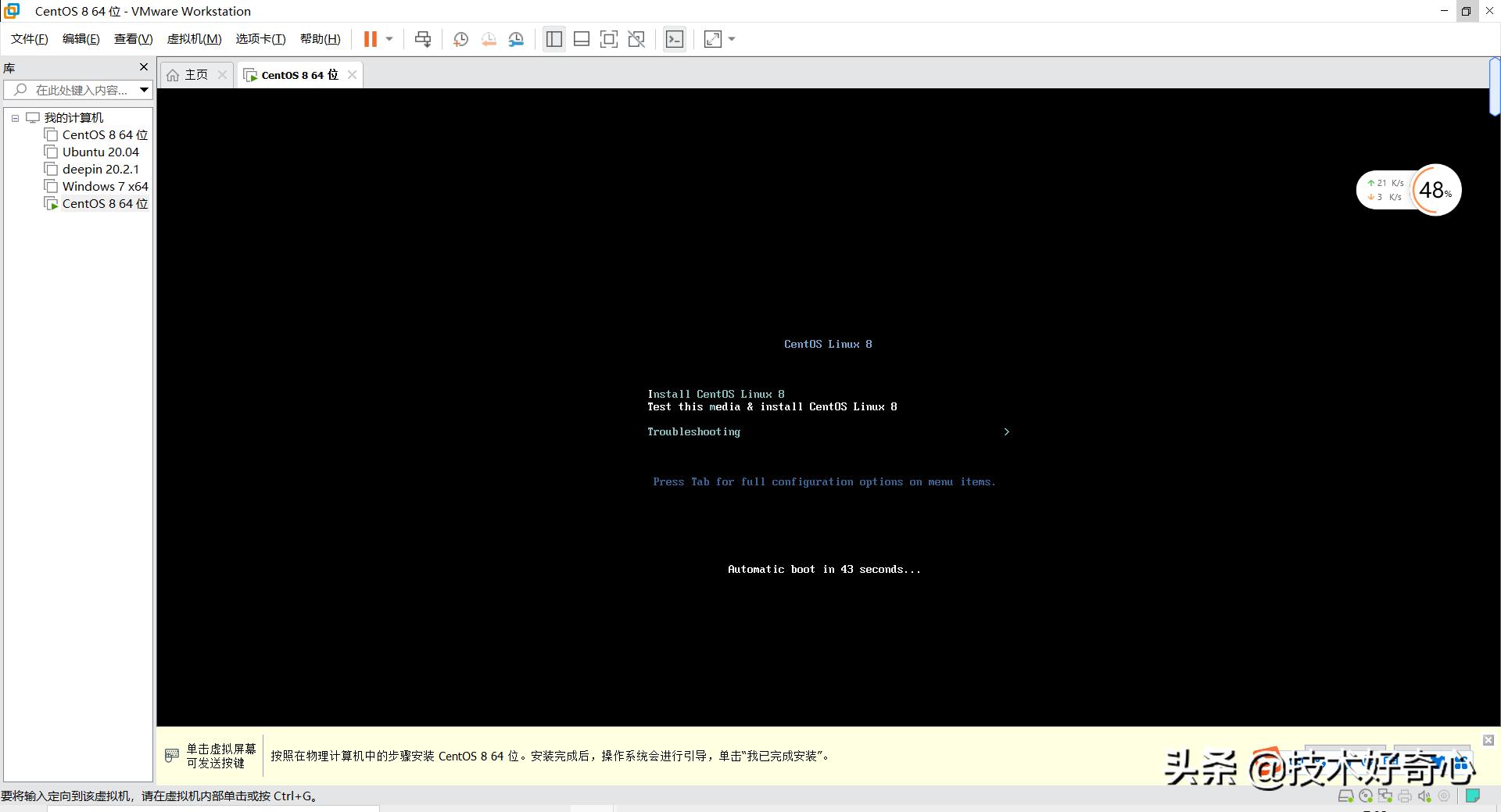Enter full screen mode
The width and height of the screenshot is (1501, 812).
(609, 39)
